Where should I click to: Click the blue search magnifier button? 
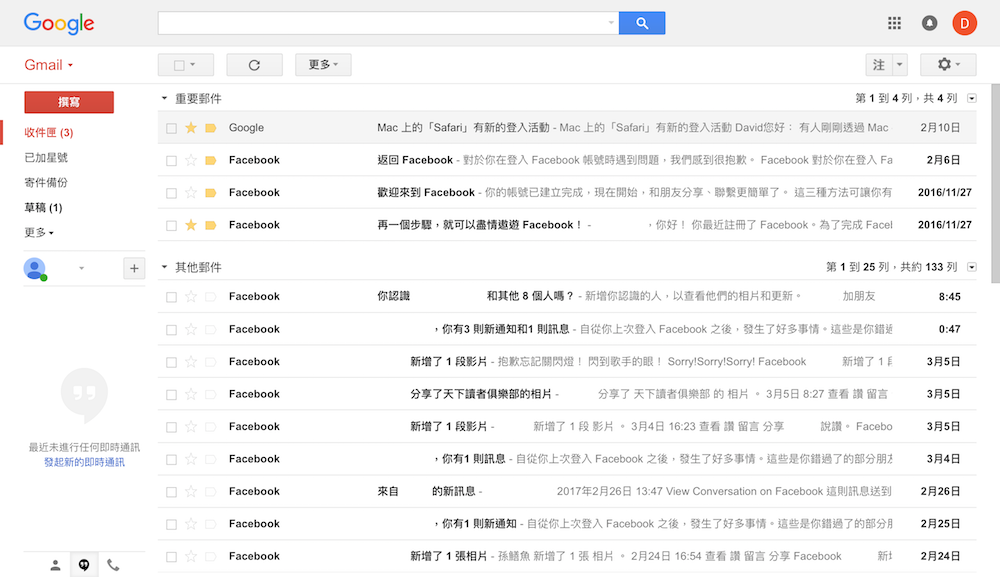pyautogui.click(x=641, y=23)
